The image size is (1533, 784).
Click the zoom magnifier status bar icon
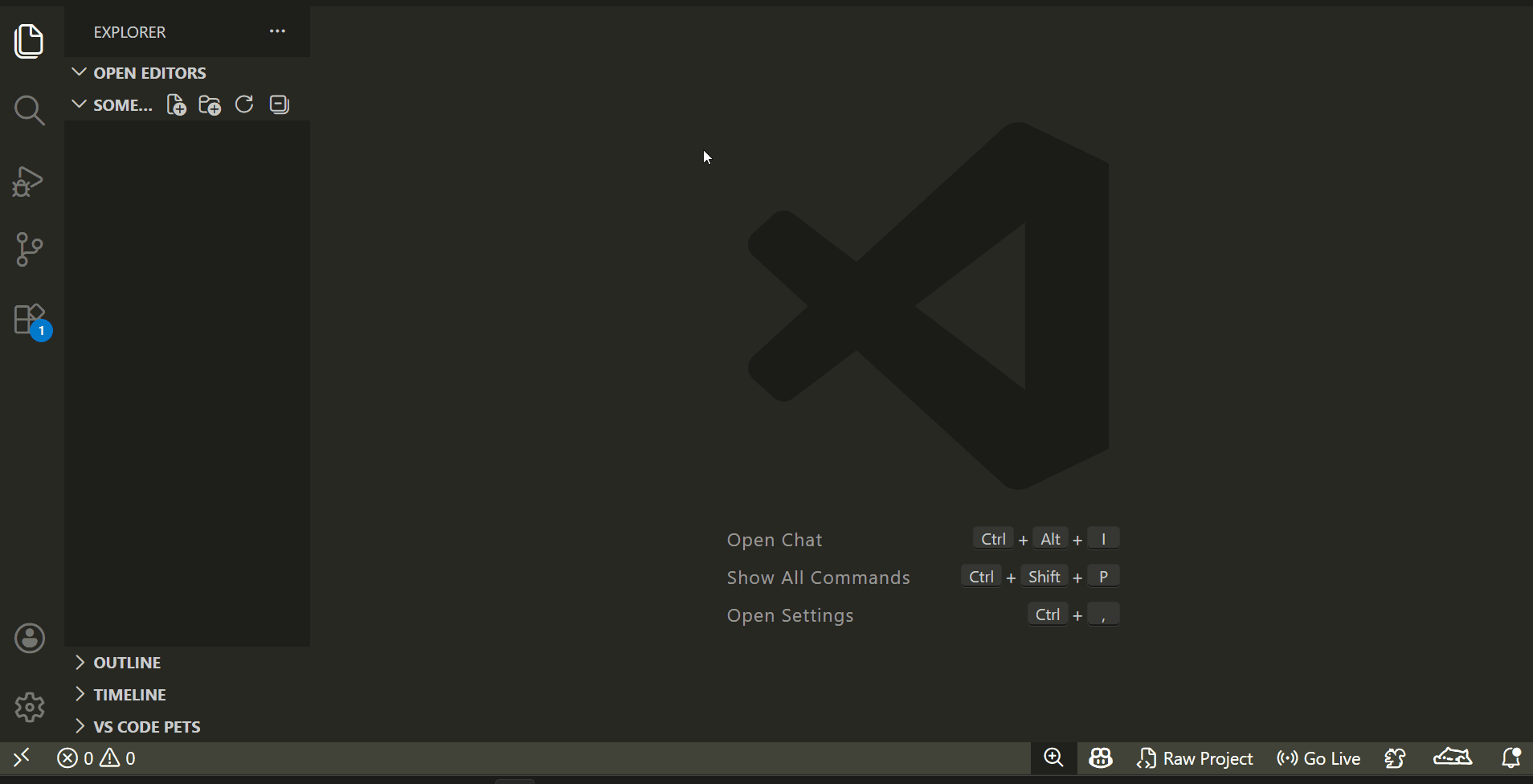tap(1053, 757)
